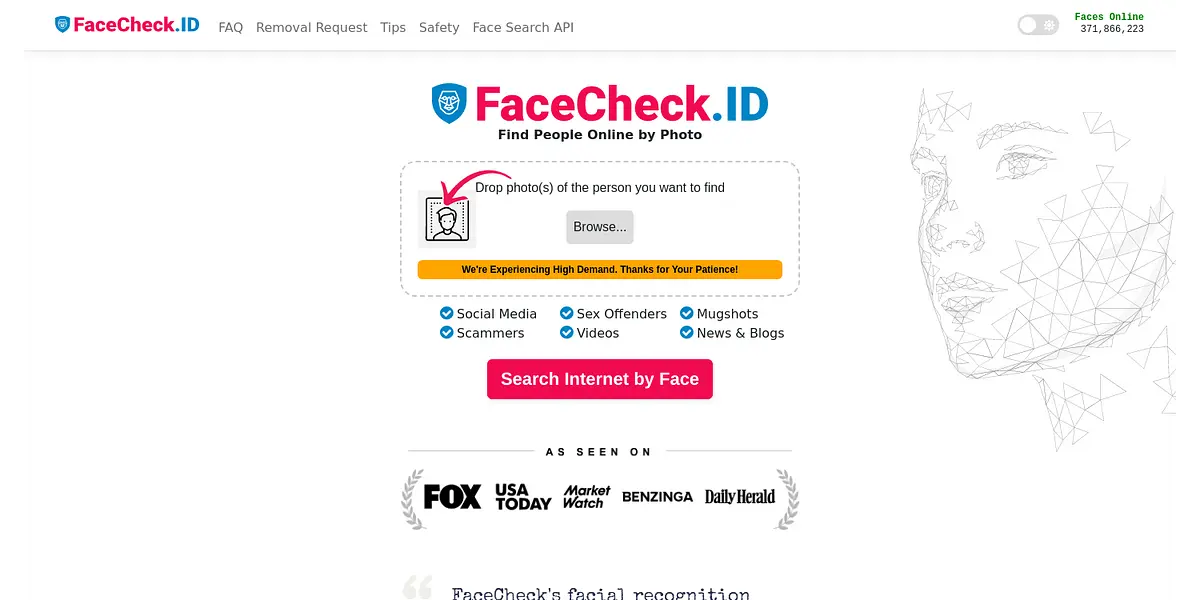Click the high demand notice banner
1200x600 pixels.
pyautogui.click(x=600, y=270)
